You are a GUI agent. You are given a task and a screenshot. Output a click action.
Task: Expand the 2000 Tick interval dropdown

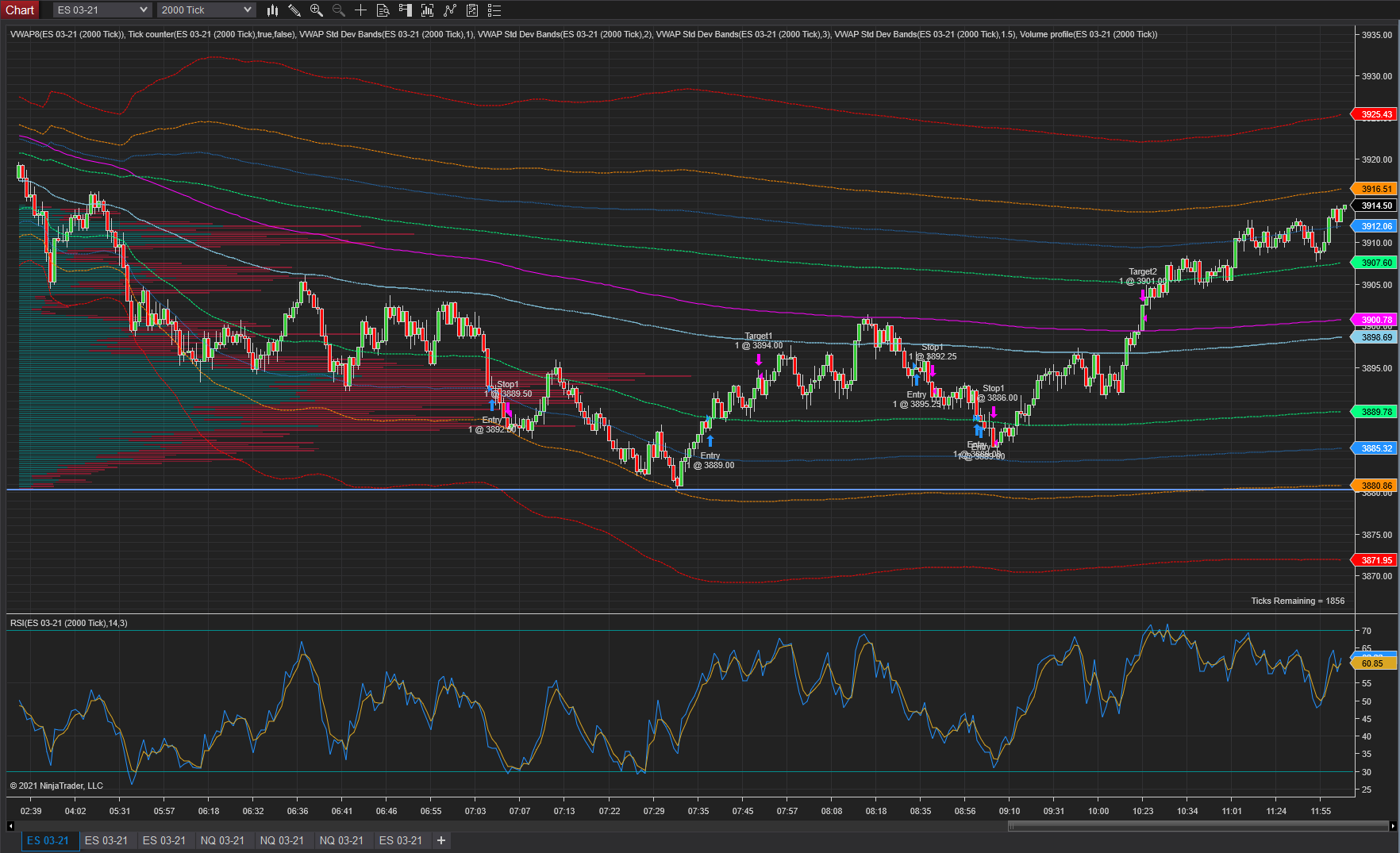coord(206,10)
